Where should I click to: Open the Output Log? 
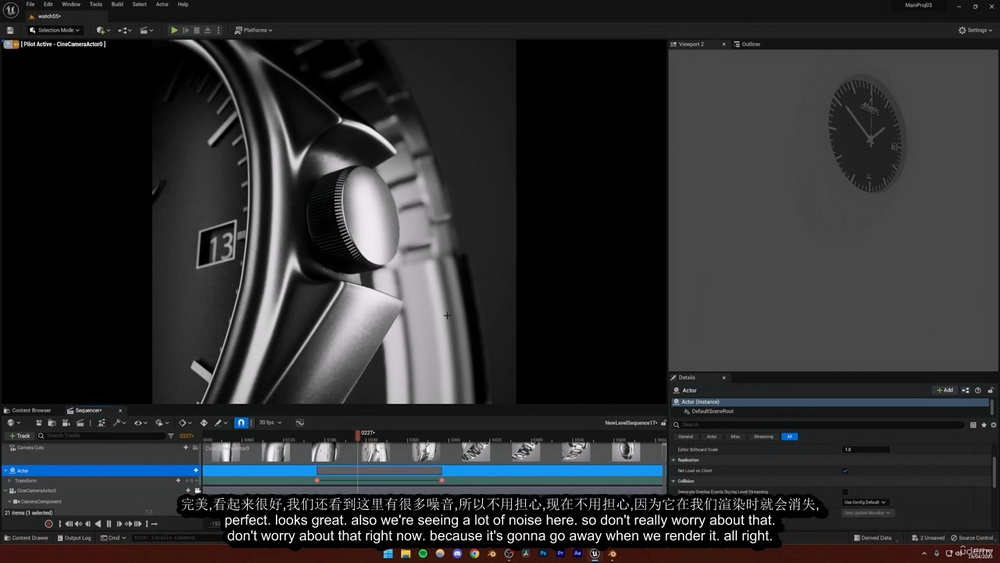74,538
